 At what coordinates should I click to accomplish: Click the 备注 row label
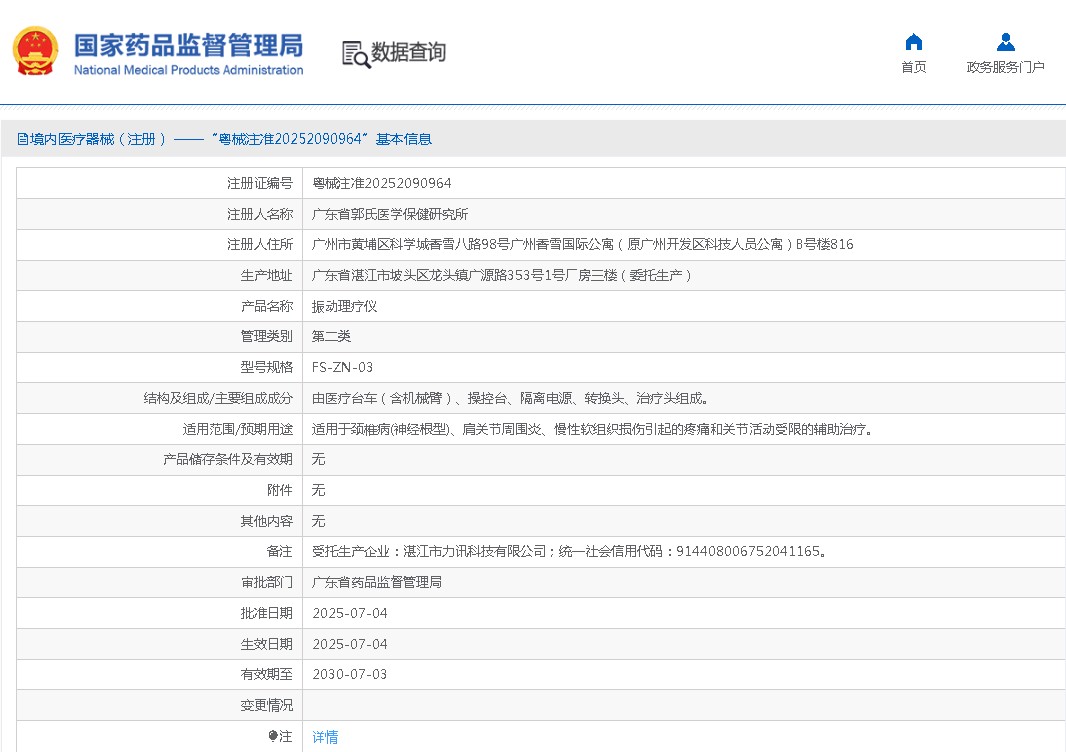click(x=279, y=551)
